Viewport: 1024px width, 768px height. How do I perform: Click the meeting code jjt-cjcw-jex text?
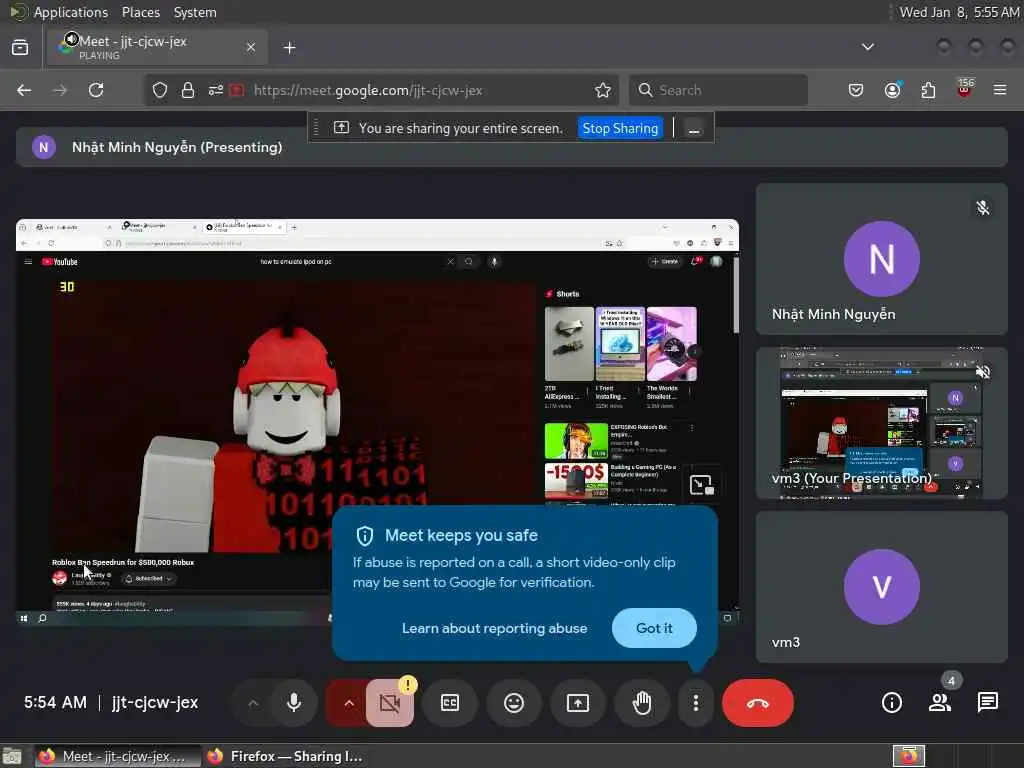155,703
